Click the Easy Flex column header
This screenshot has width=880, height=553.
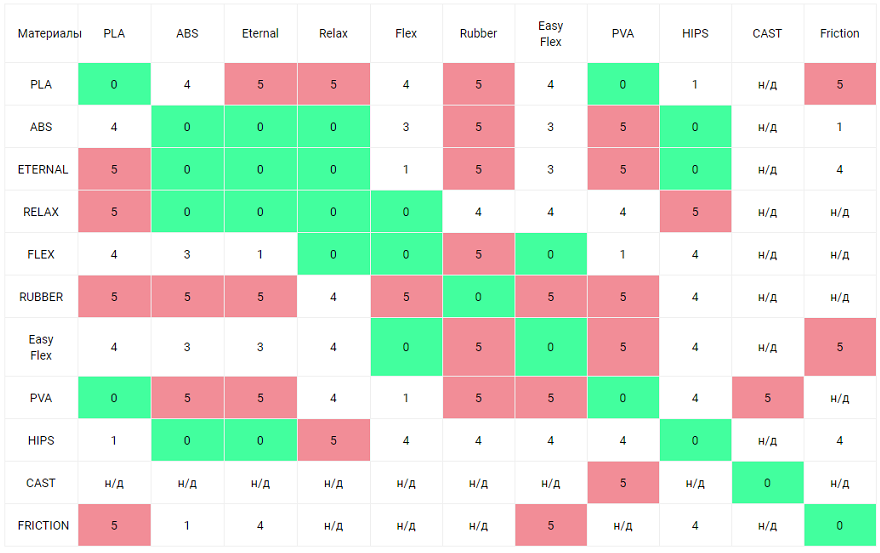pyautogui.click(x=550, y=34)
